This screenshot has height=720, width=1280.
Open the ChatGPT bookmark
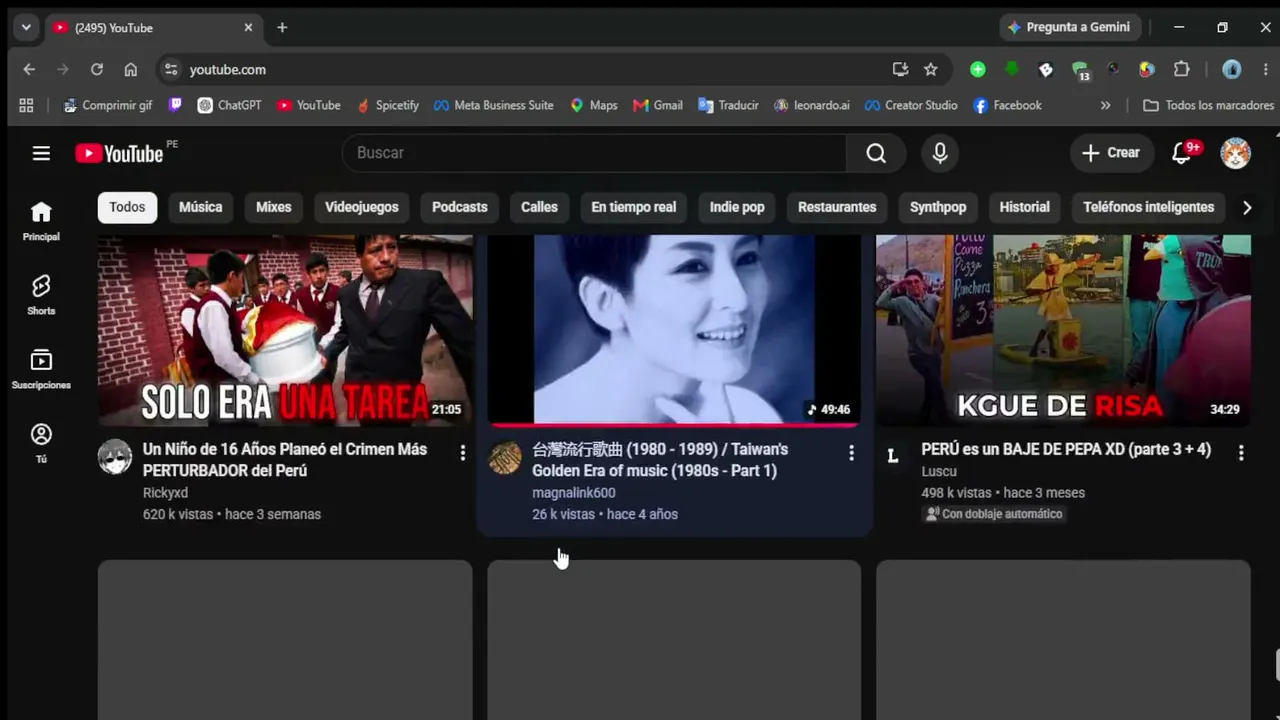coord(229,105)
